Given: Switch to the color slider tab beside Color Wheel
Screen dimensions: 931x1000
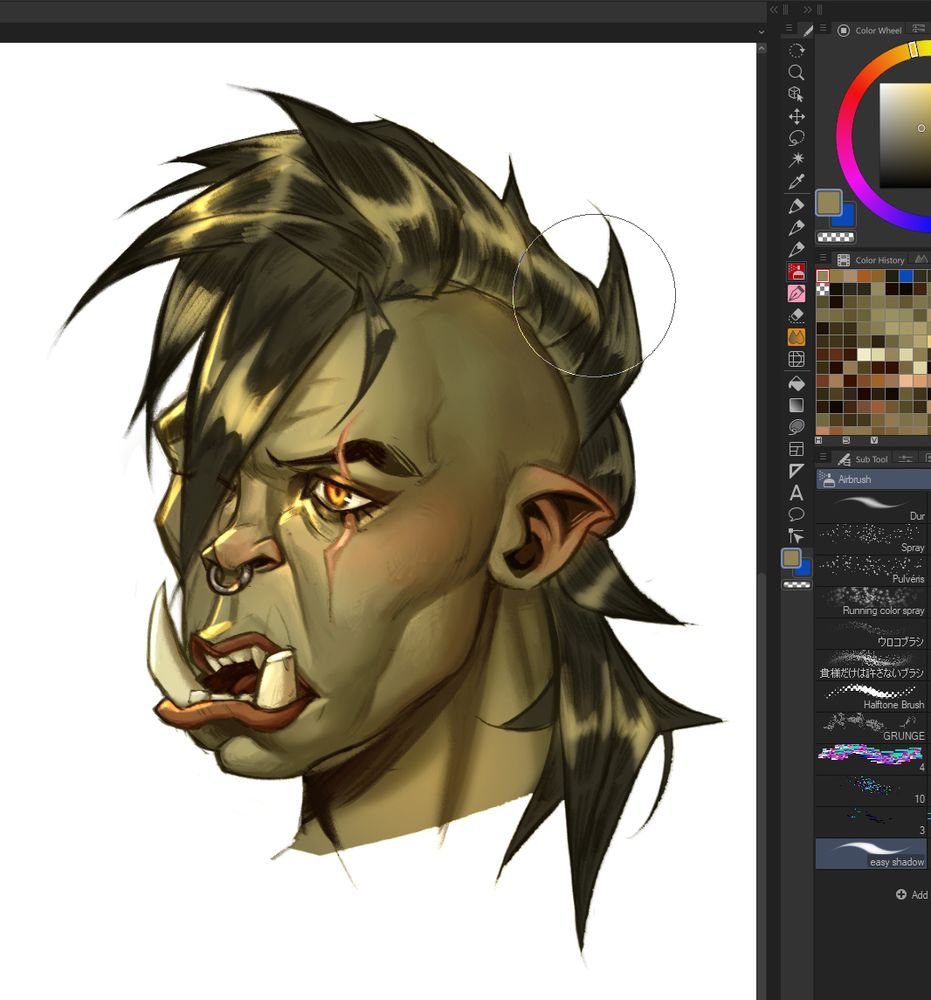Looking at the screenshot, I should pyautogui.click(x=918, y=29).
